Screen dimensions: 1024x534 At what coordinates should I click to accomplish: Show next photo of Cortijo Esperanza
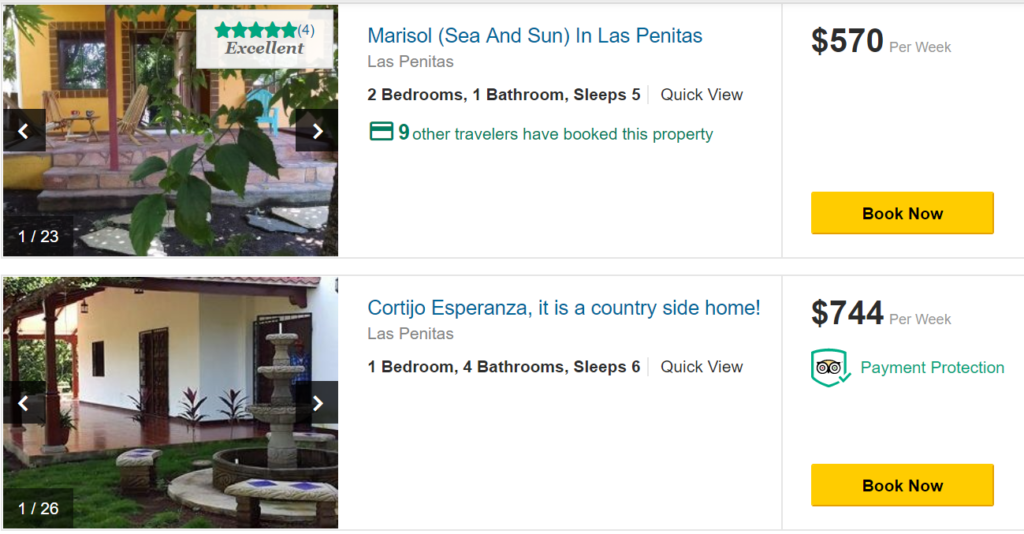click(317, 403)
